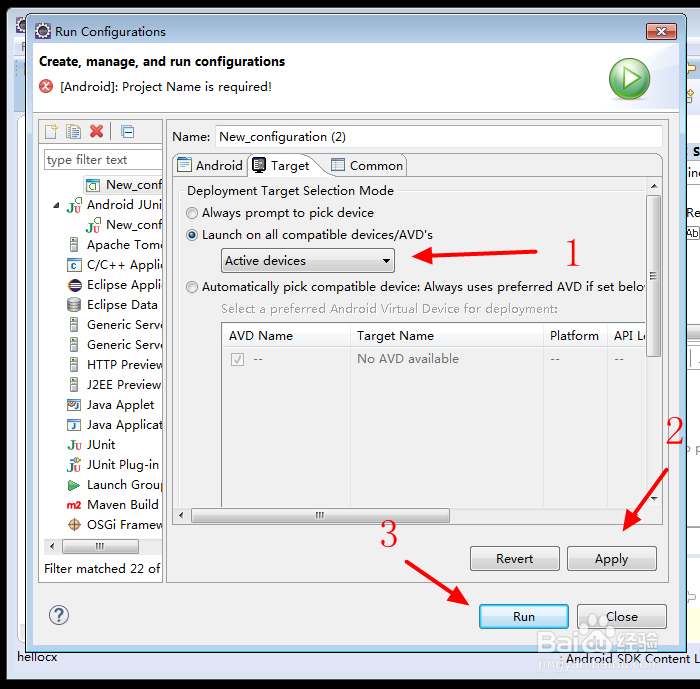Switch to the Common tab

(x=367, y=165)
